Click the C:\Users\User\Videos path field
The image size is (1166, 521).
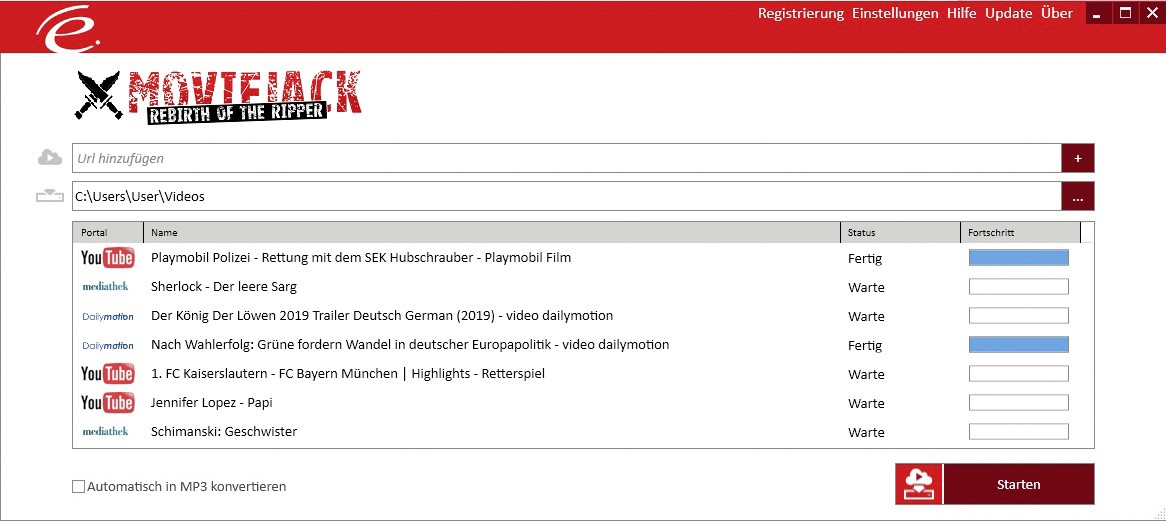click(567, 196)
